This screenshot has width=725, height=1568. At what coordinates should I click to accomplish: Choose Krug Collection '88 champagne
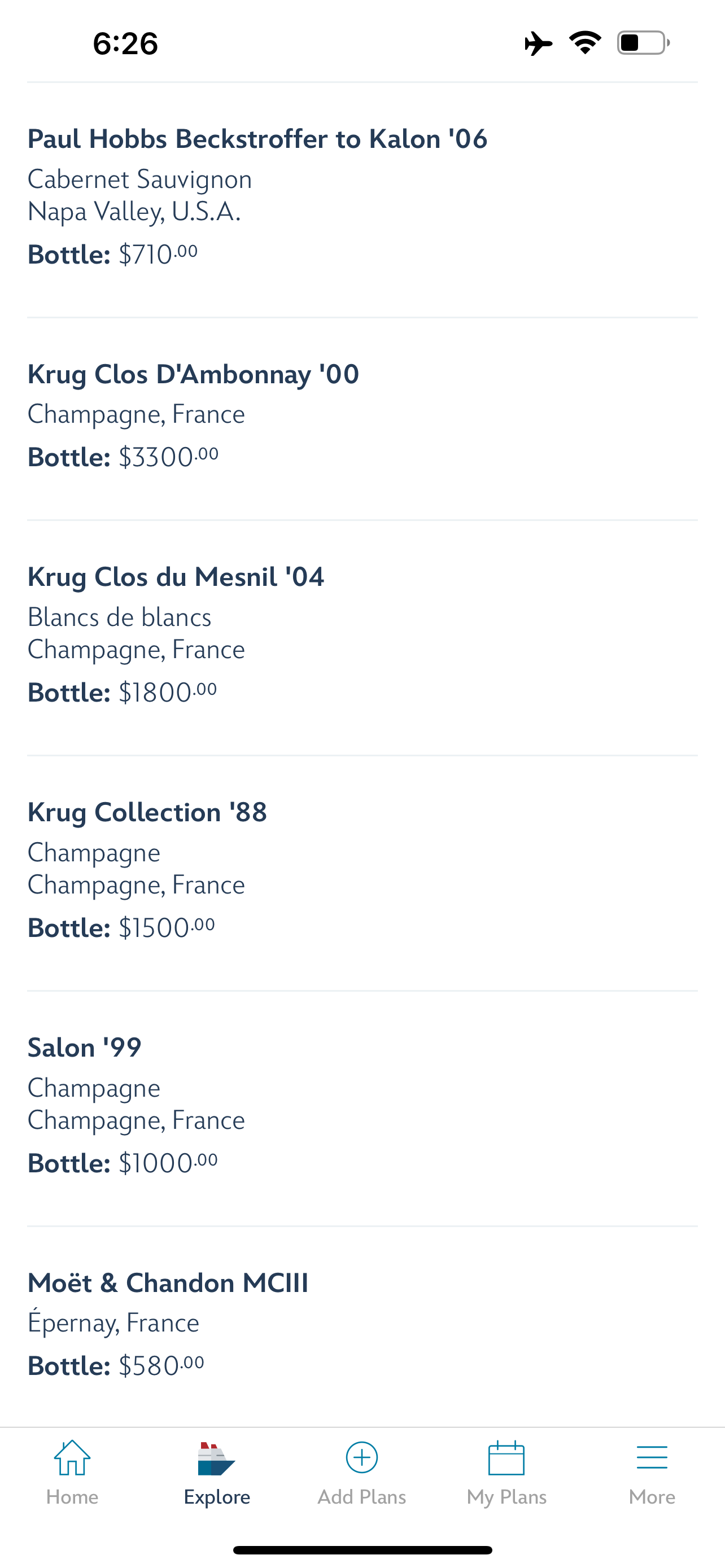[147, 812]
